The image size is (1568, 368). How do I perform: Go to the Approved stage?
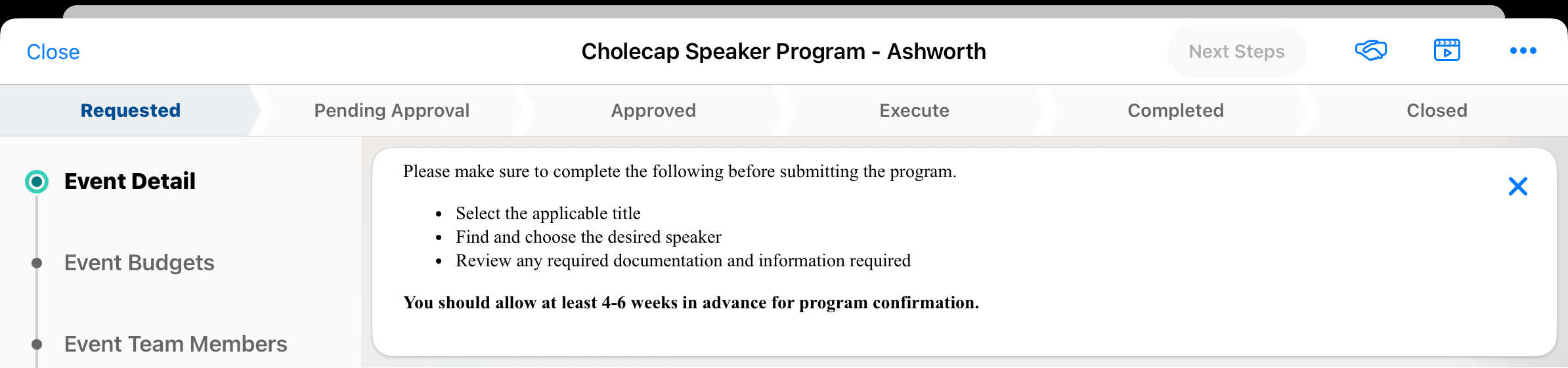[x=653, y=110]
